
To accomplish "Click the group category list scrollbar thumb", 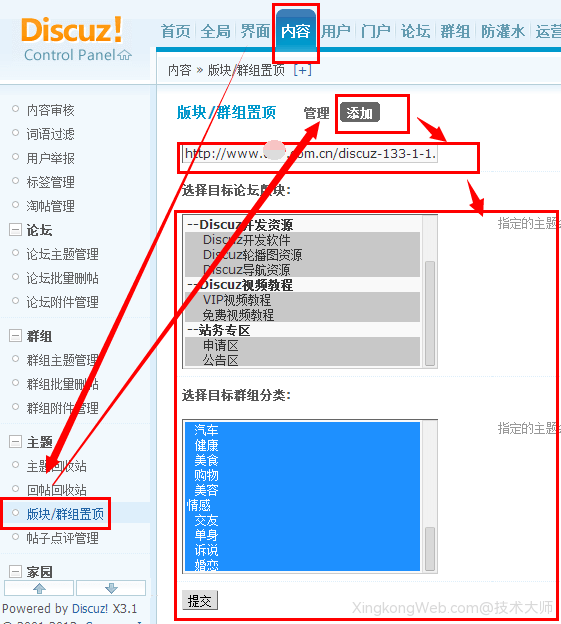I will [x=430, y=549].
